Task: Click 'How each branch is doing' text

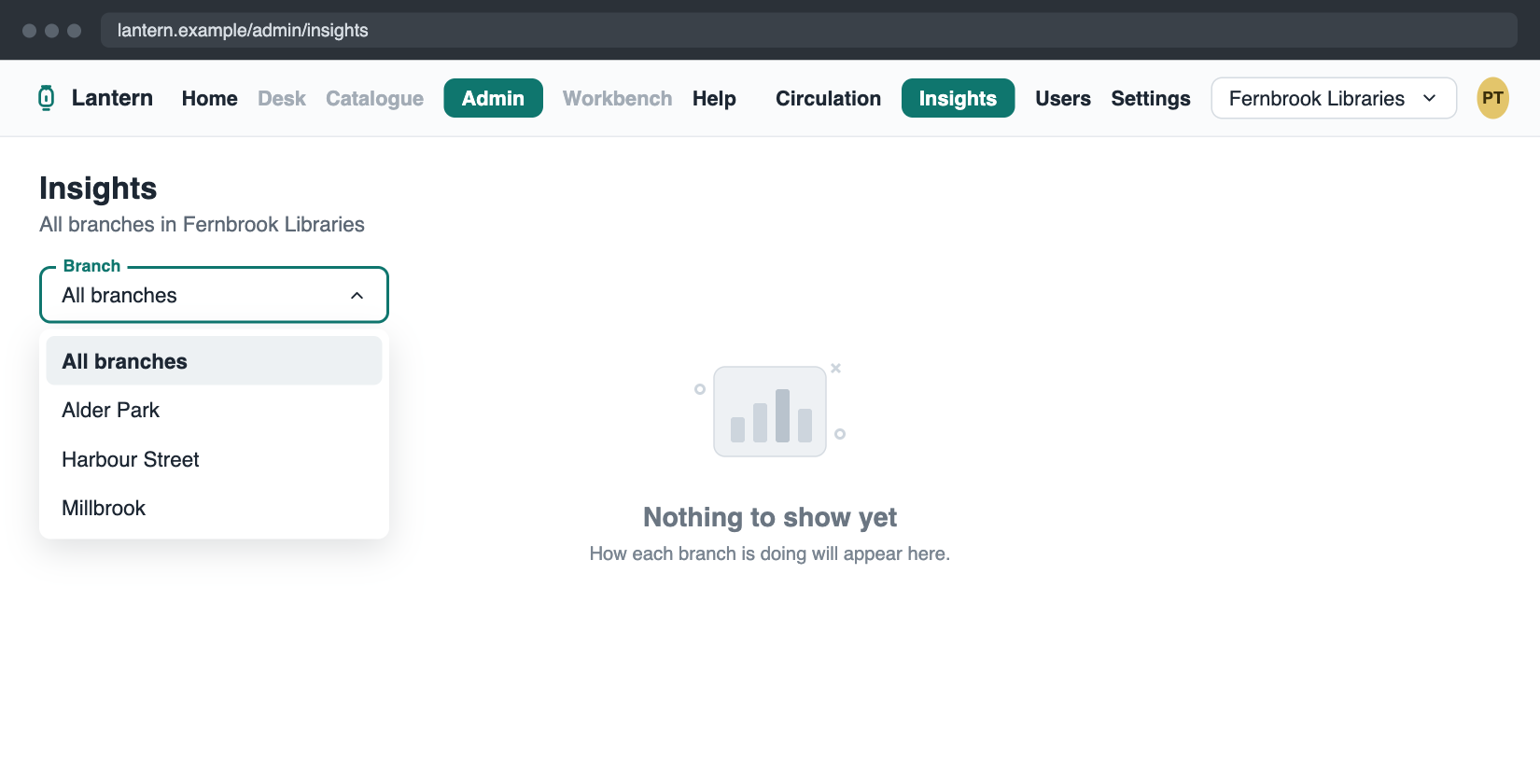Action: [770, 553]
